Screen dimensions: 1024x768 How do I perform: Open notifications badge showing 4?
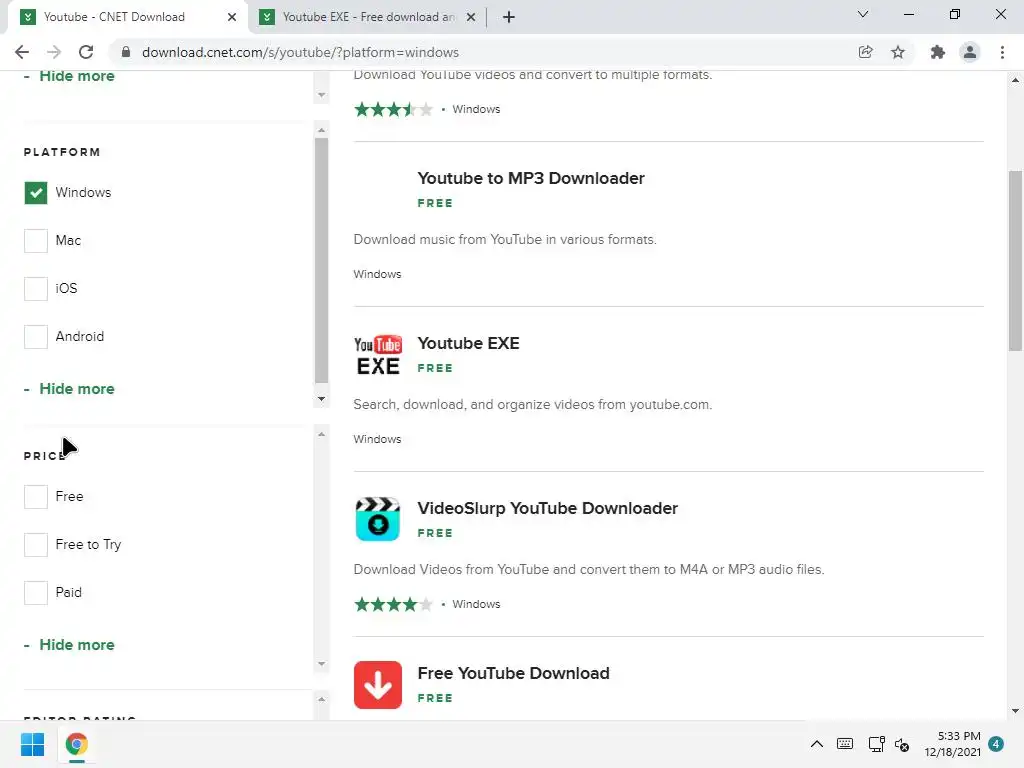click(996, 744)
